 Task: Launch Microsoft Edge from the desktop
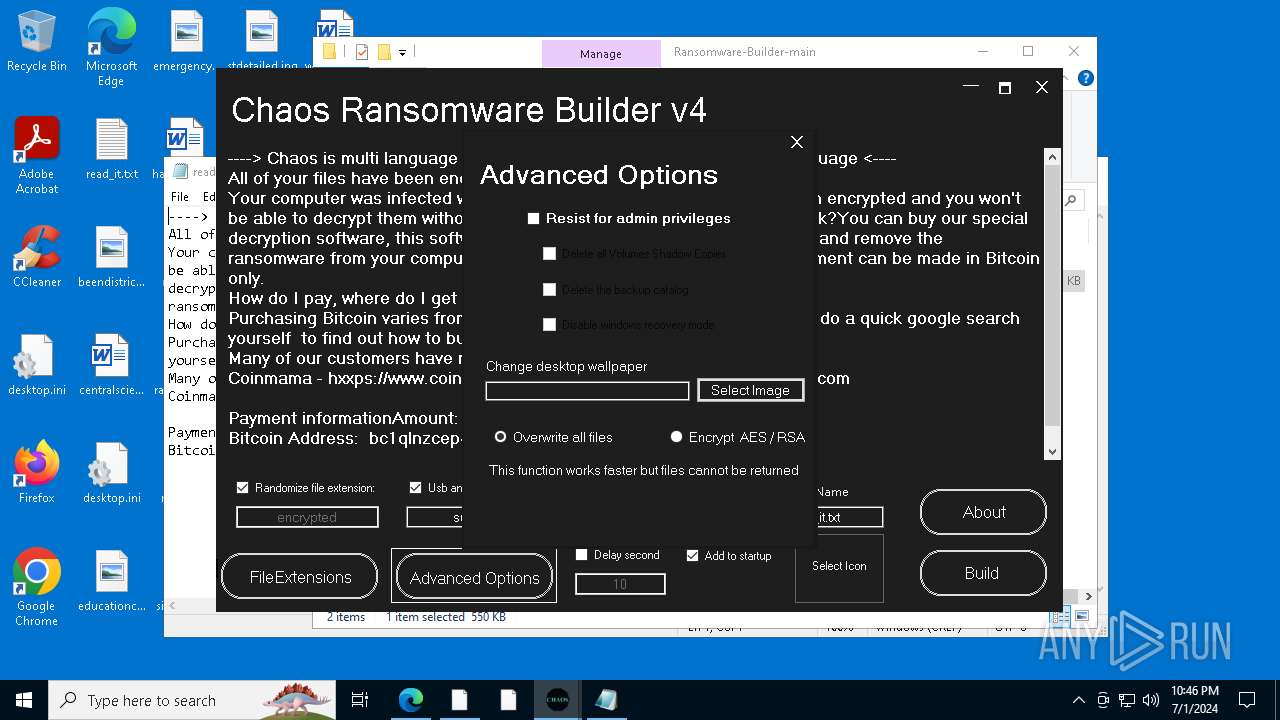111,47
